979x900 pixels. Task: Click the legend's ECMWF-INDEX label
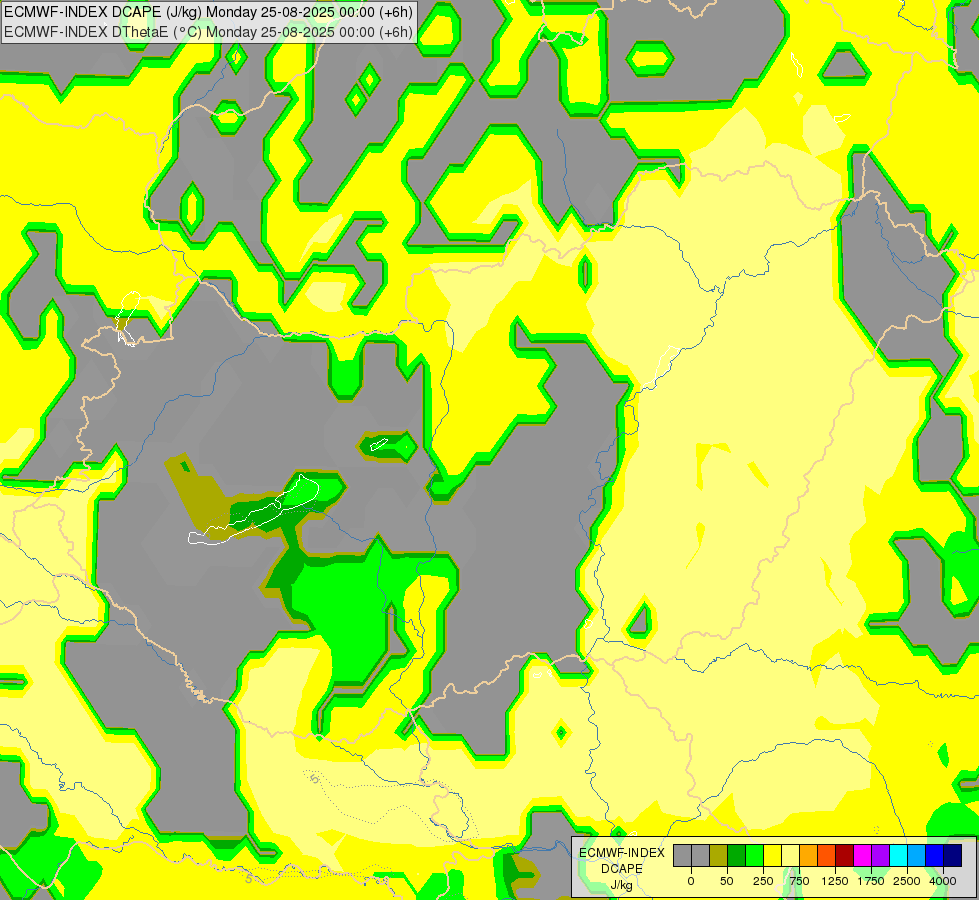(x=622, y=853)
